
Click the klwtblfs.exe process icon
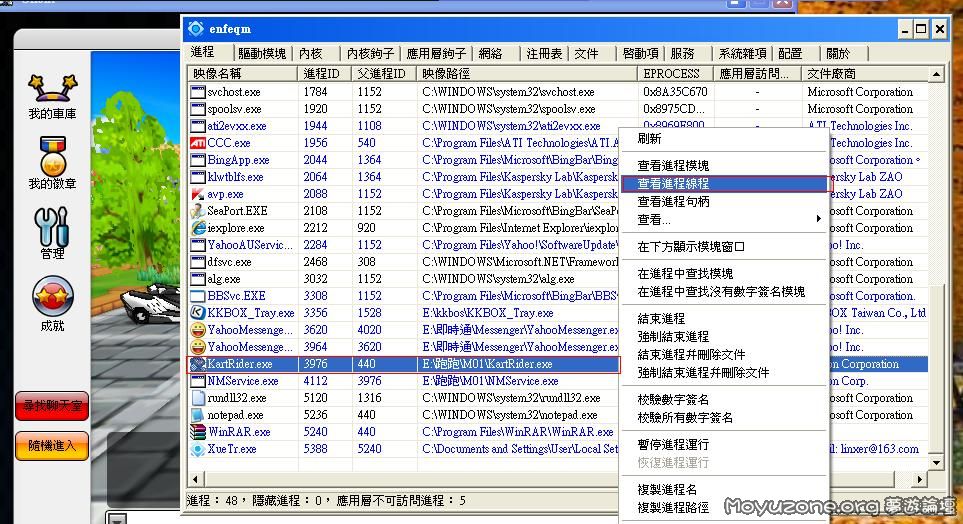point(198,177)
